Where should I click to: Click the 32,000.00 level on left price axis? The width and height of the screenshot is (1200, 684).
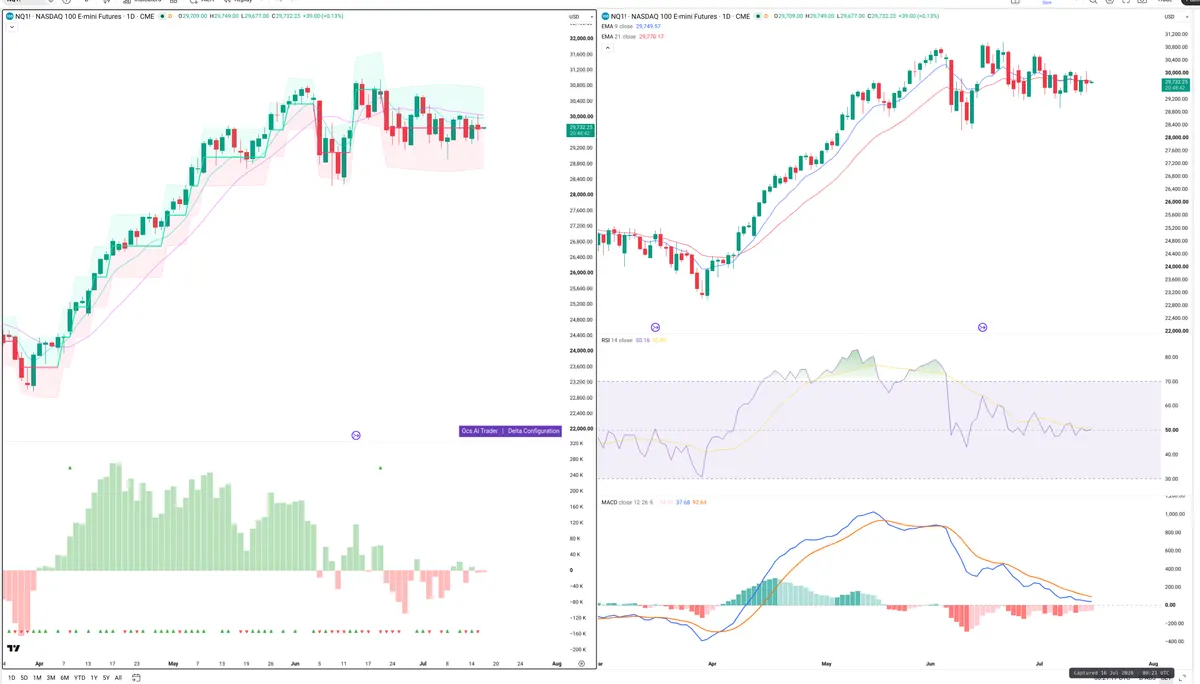coord(580,38)
